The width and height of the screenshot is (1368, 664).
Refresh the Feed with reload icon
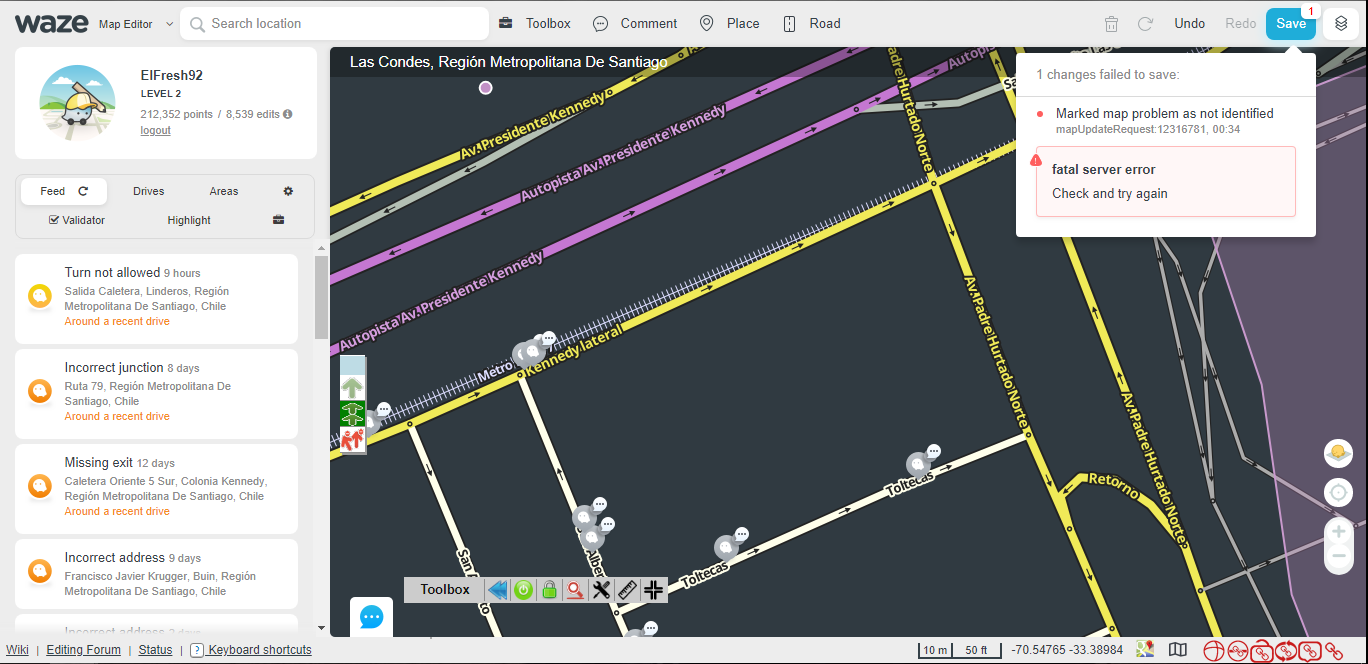(84, 191)
